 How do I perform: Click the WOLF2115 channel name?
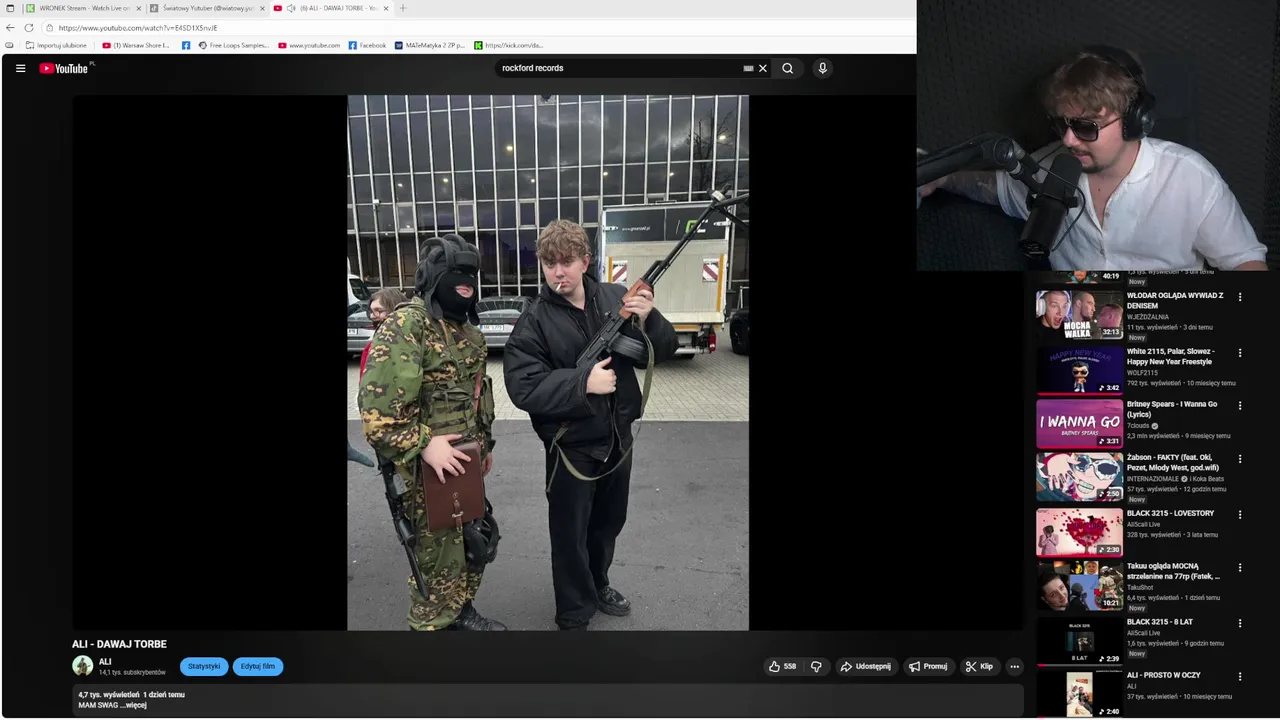(1142, 373)
